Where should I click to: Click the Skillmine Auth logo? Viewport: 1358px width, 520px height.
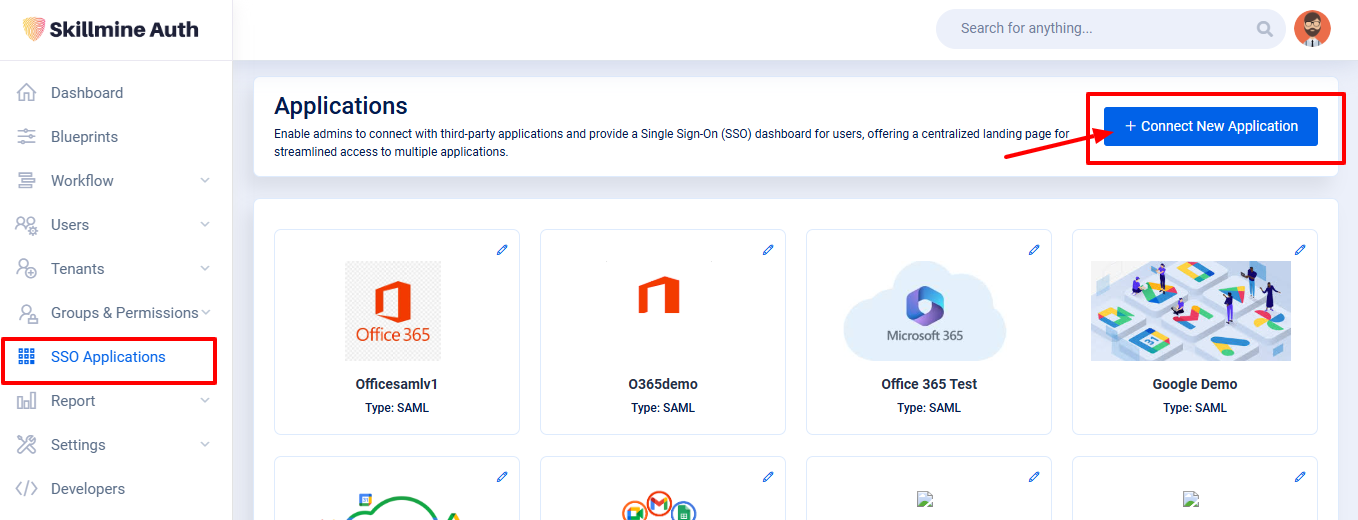click(x=111, y=29)
